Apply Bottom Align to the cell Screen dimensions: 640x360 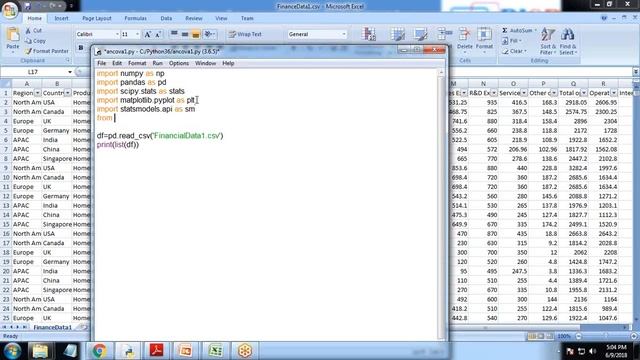coord(196,34)
